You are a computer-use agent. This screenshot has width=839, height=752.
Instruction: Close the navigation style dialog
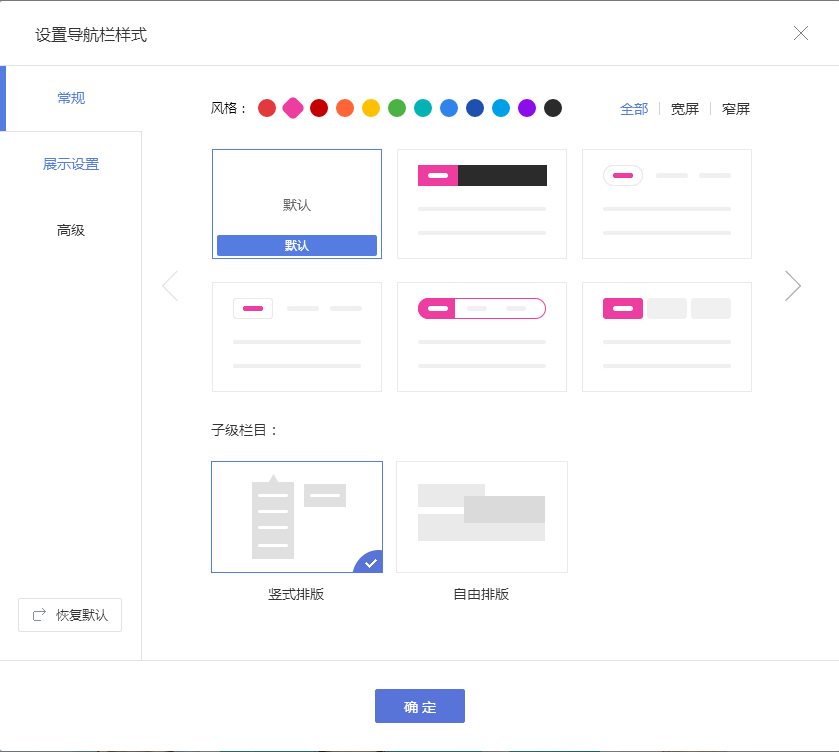(800, 33)
